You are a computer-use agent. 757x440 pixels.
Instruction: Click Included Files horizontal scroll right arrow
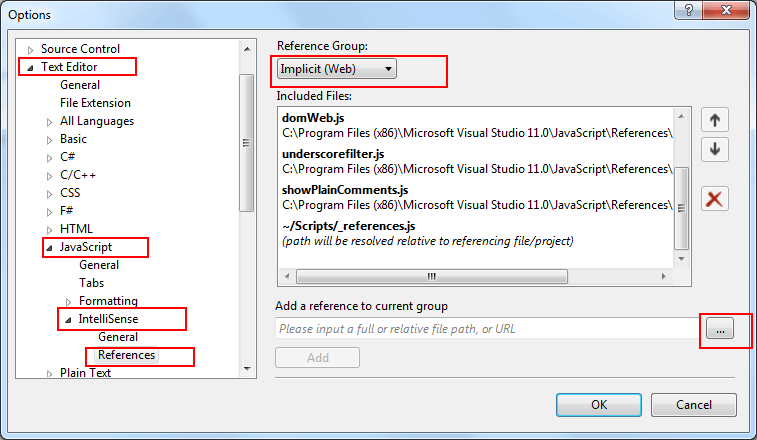(663, 276)
